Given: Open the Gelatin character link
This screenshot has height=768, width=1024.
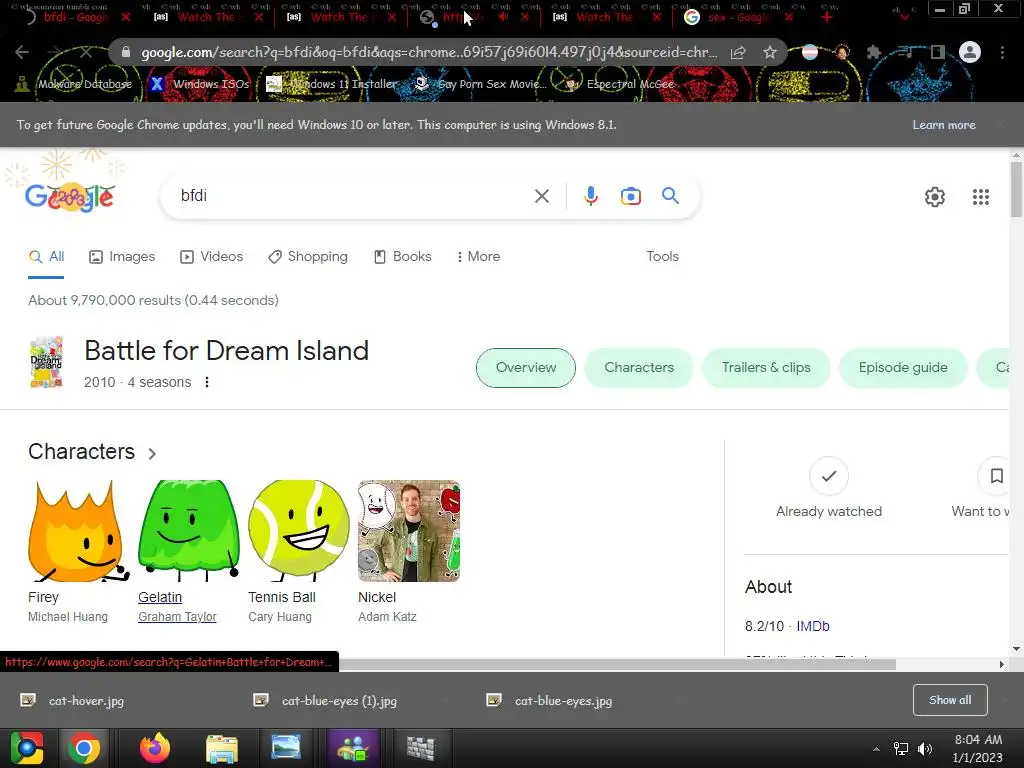Looking at the screenshot, I should (160, 597).
